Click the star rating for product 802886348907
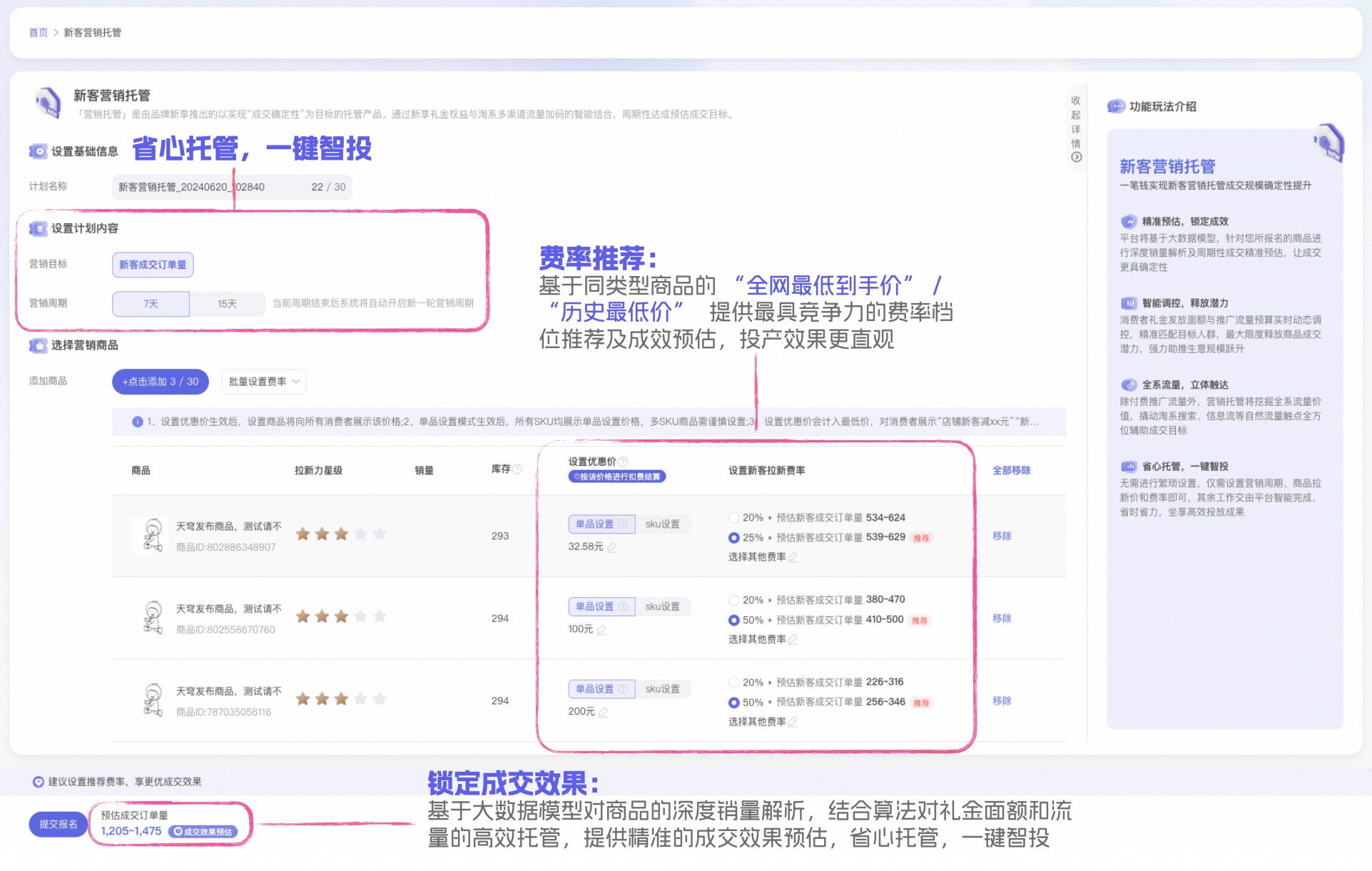The width and height of the screenshot is (1372, 871). 341,534
